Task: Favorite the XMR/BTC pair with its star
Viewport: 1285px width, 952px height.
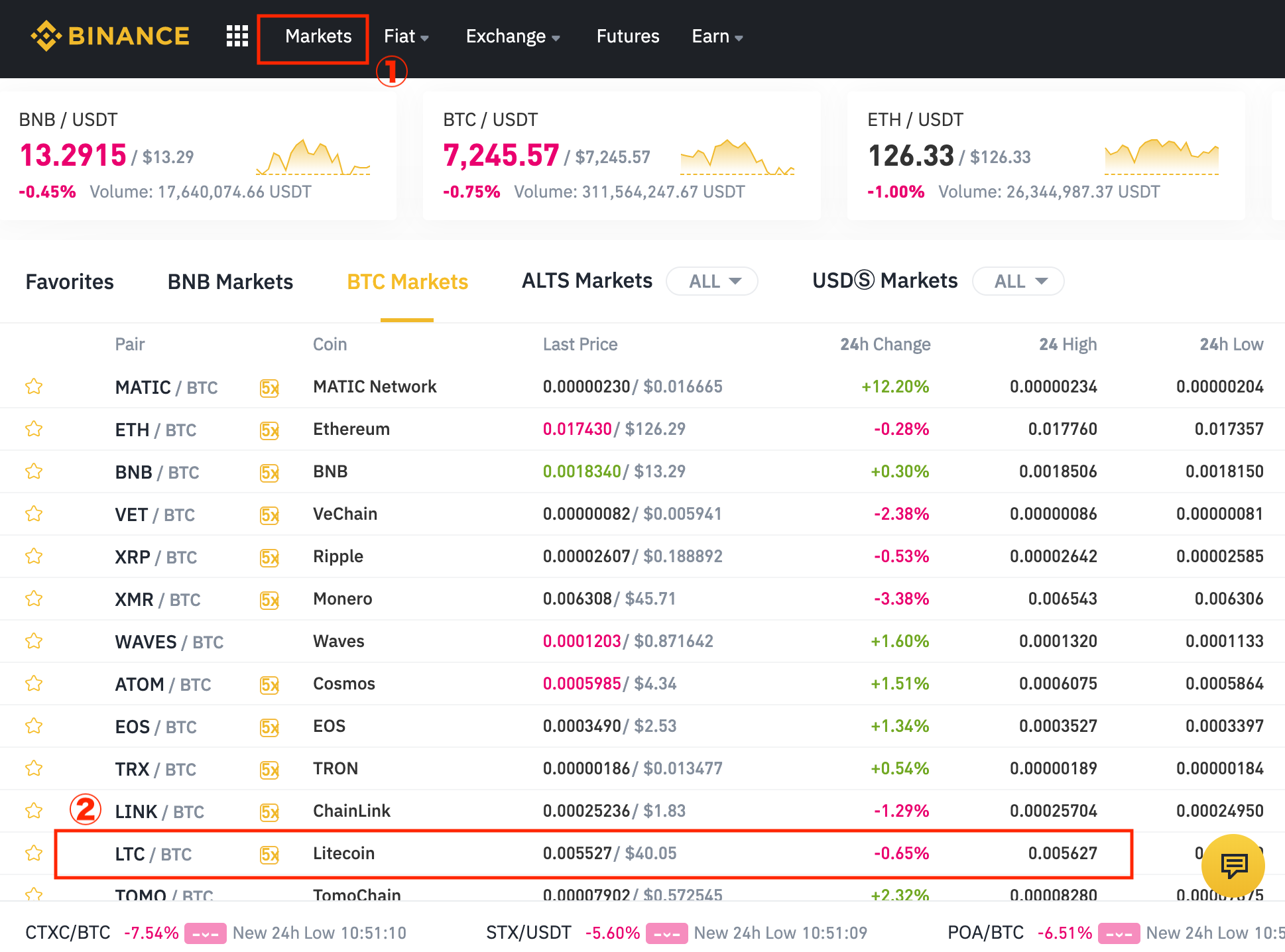Action: pos(34,599)
